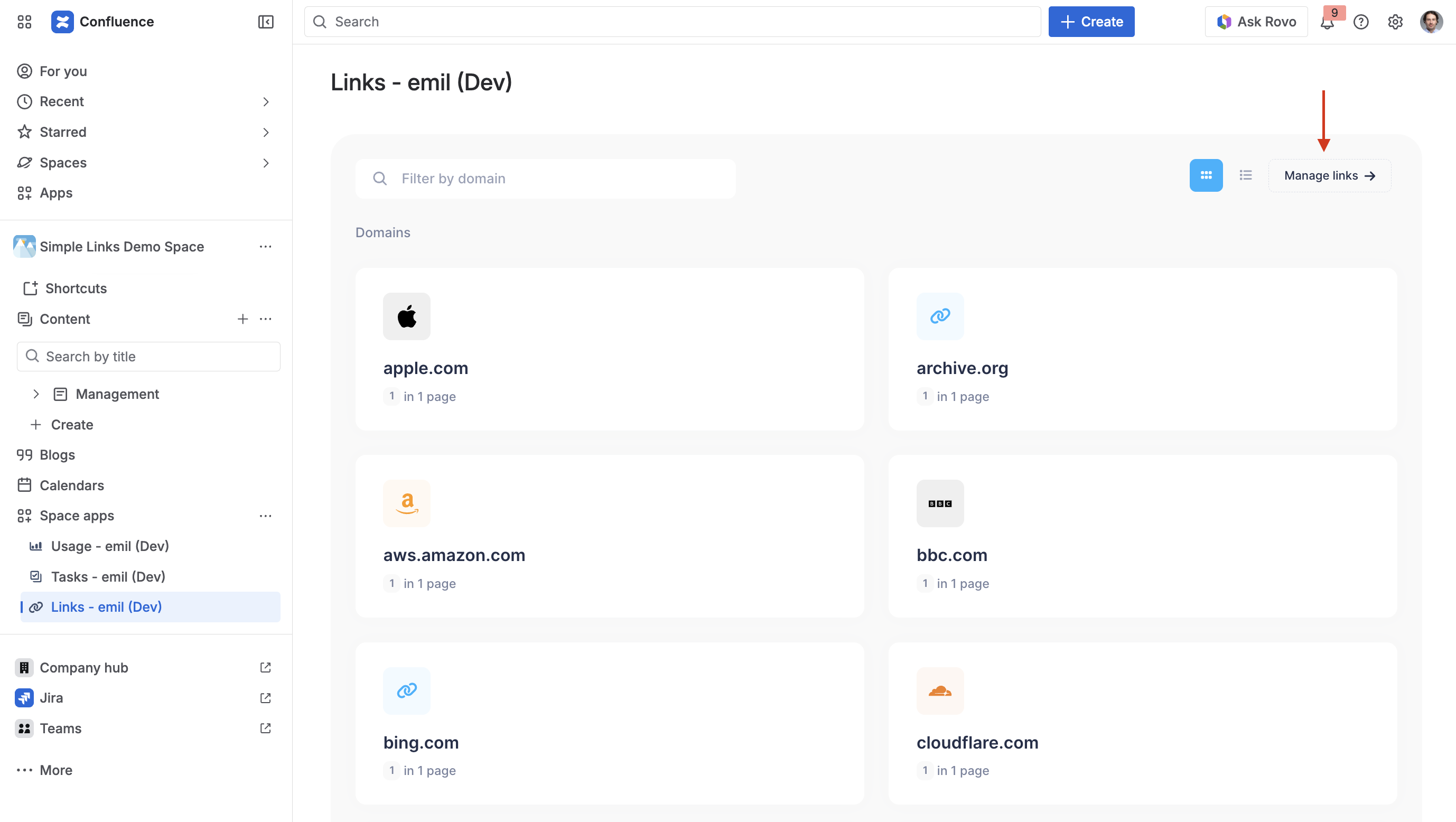Click the plus icon next to Content
The height and width of the screenshot is (822, 1456).
point(242,319)
